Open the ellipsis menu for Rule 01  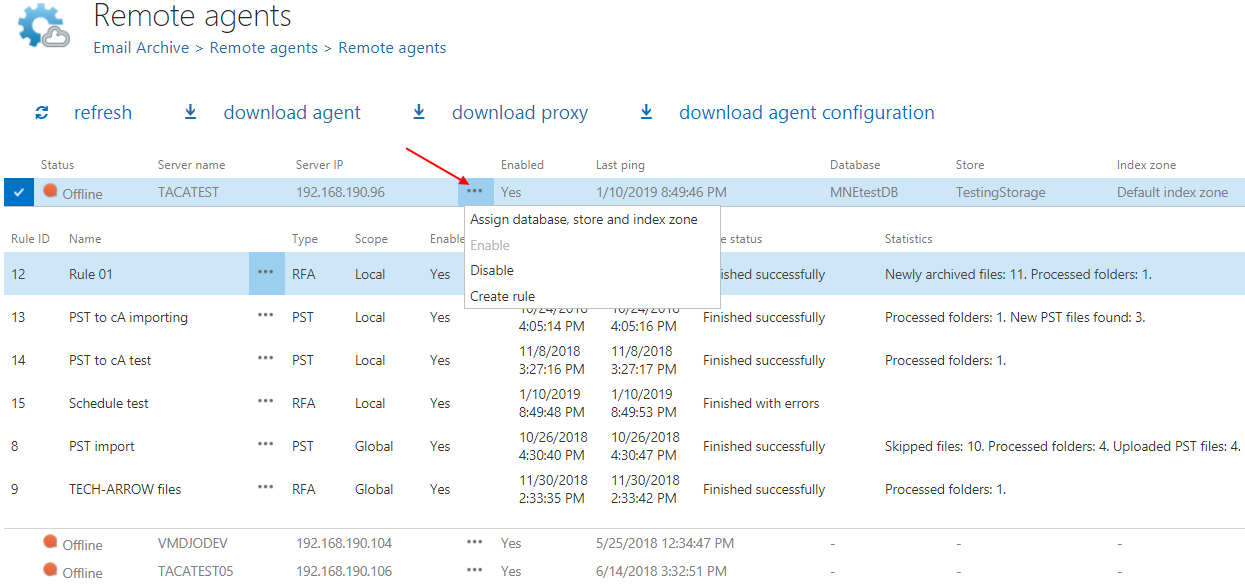tap(265, 273)
